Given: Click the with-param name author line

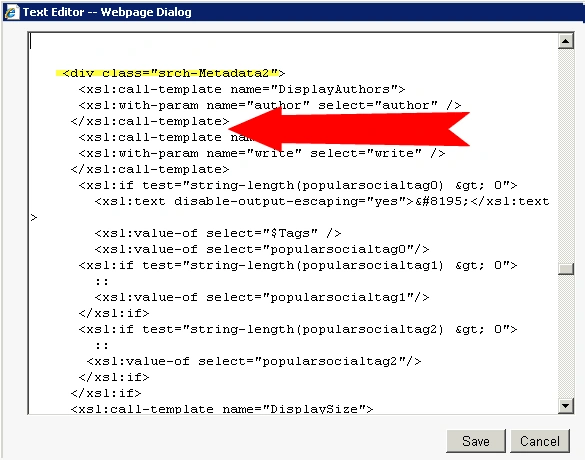Looking at the screenshot, I should [270, 105].
